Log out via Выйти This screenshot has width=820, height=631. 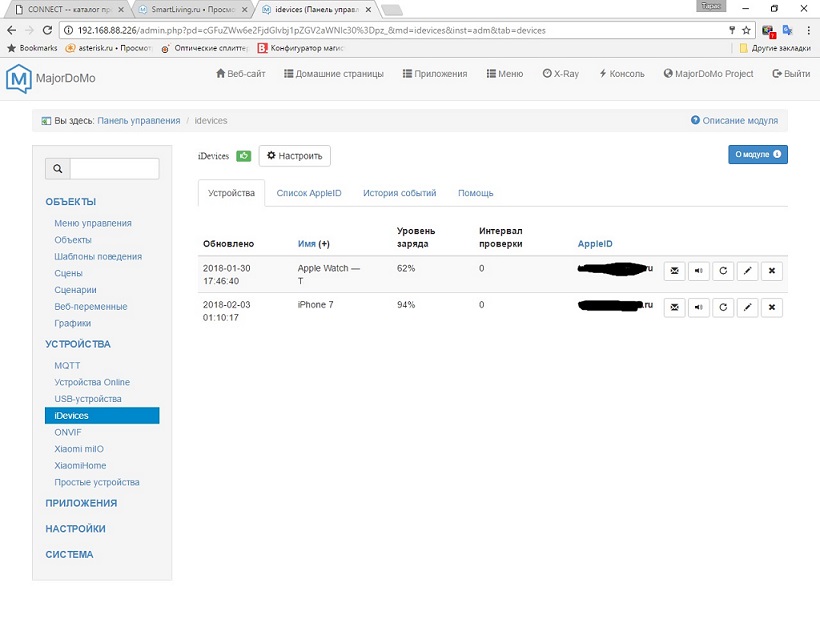[791, 74]
